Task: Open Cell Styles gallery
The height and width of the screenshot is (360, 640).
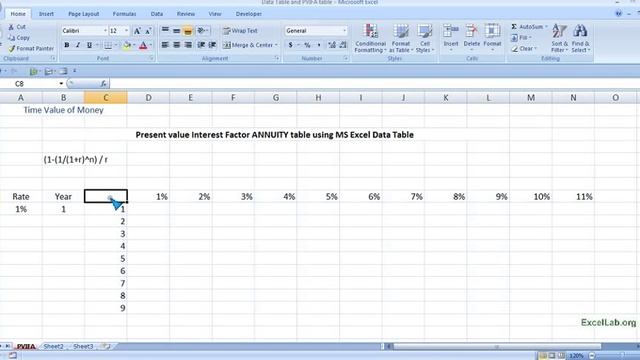Action: coord(425,38)
